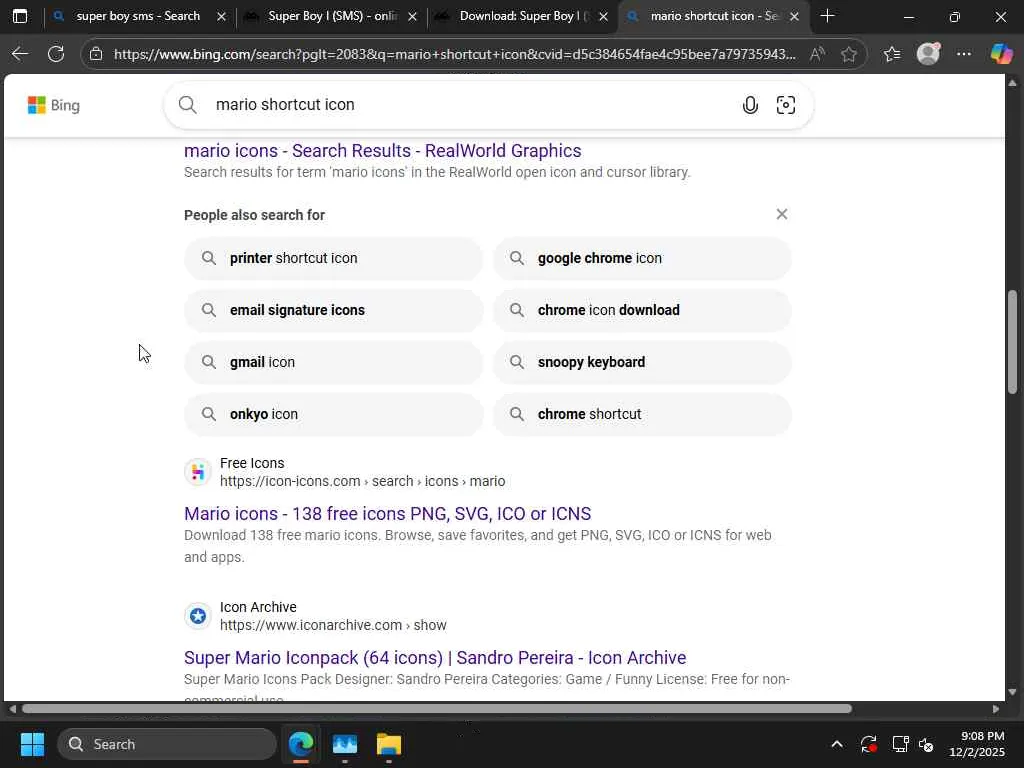Viewport: 1024px width, 768px height.
Task: Open a new tab with the plus icon
Action: point(827,16)
